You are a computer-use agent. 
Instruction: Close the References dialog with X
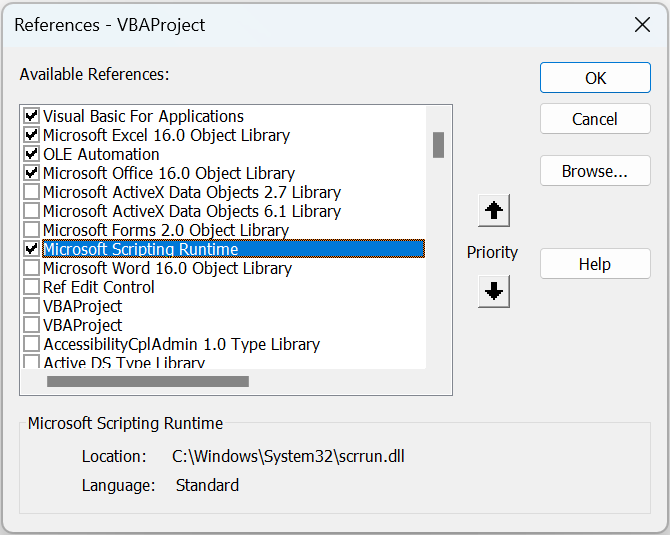[x=642, y=25]
